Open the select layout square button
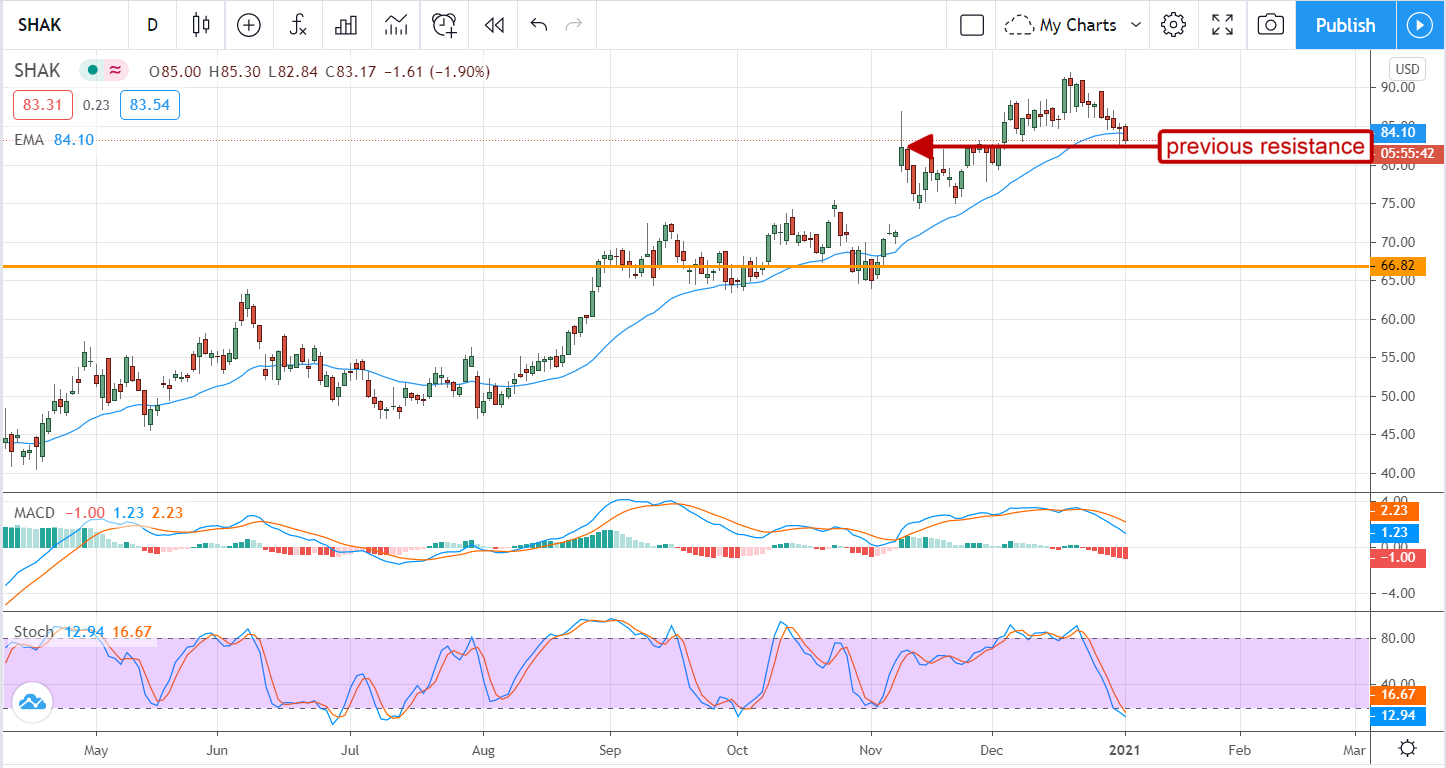1446x768 pixels. (972, 25)
